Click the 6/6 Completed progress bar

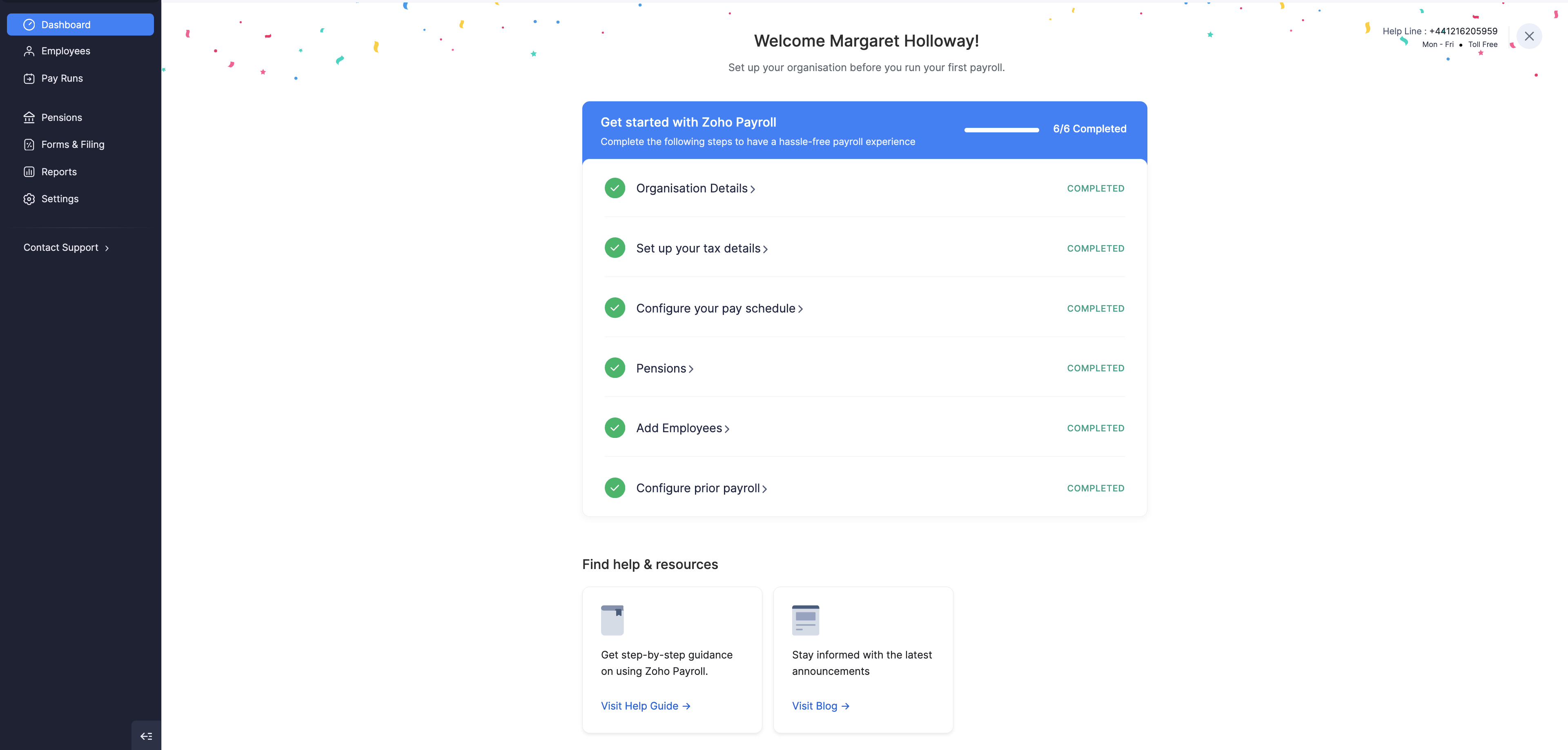[1001, 129]
